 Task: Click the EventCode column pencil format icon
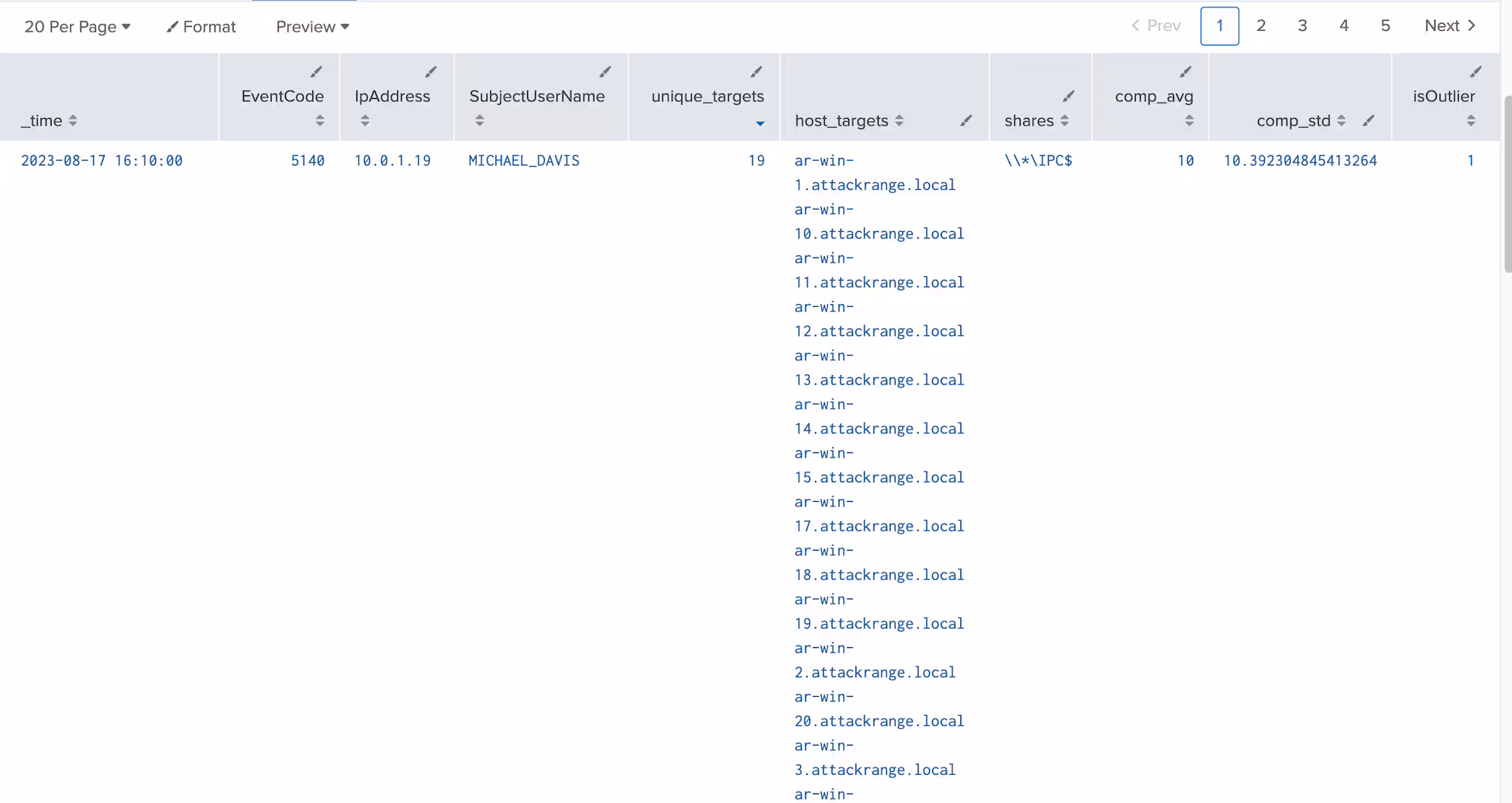tap(316, 72)
